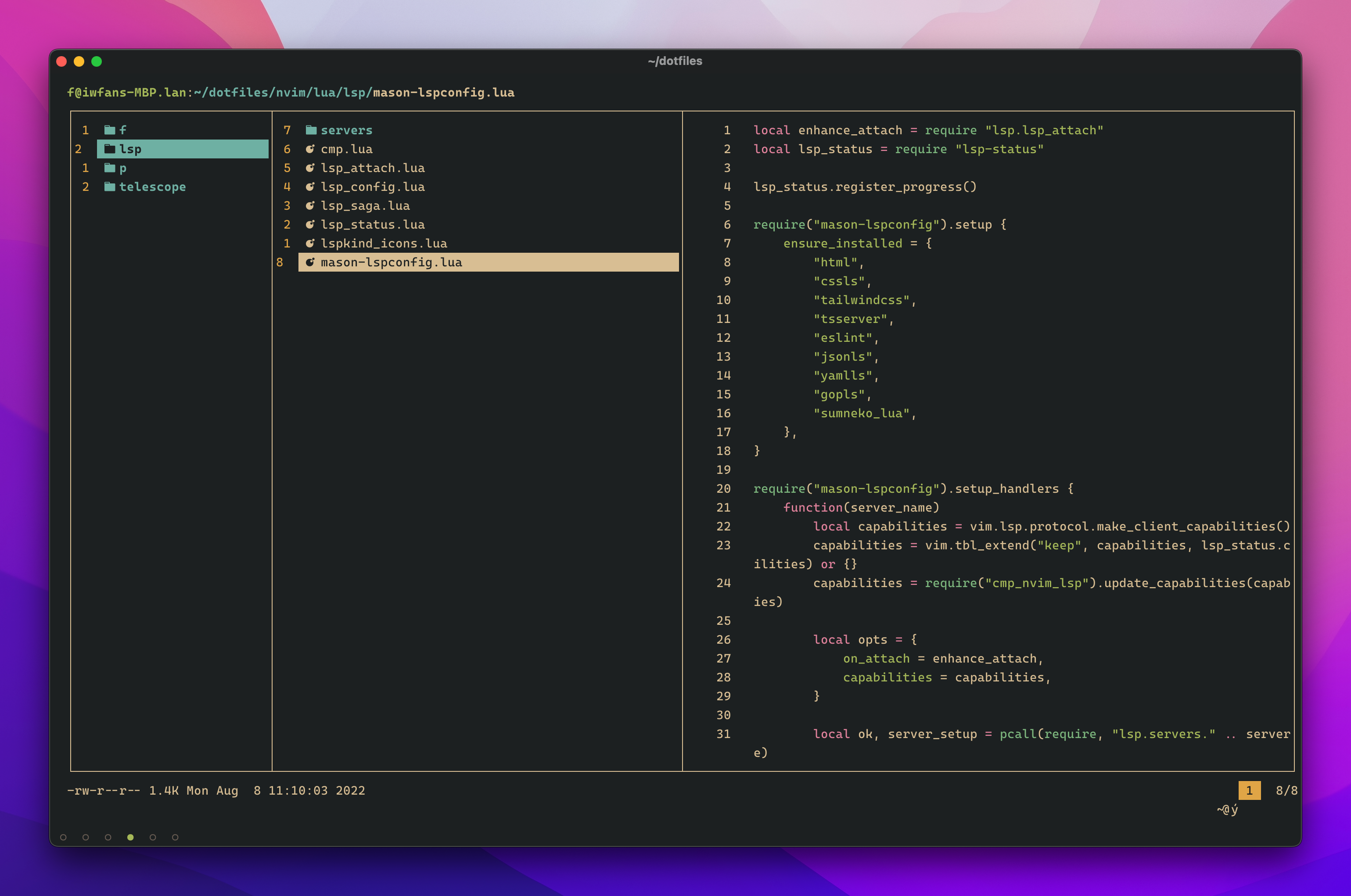Click the orange selection count badge
This screenshot has width=1351, height=896.
[1249, 790]
